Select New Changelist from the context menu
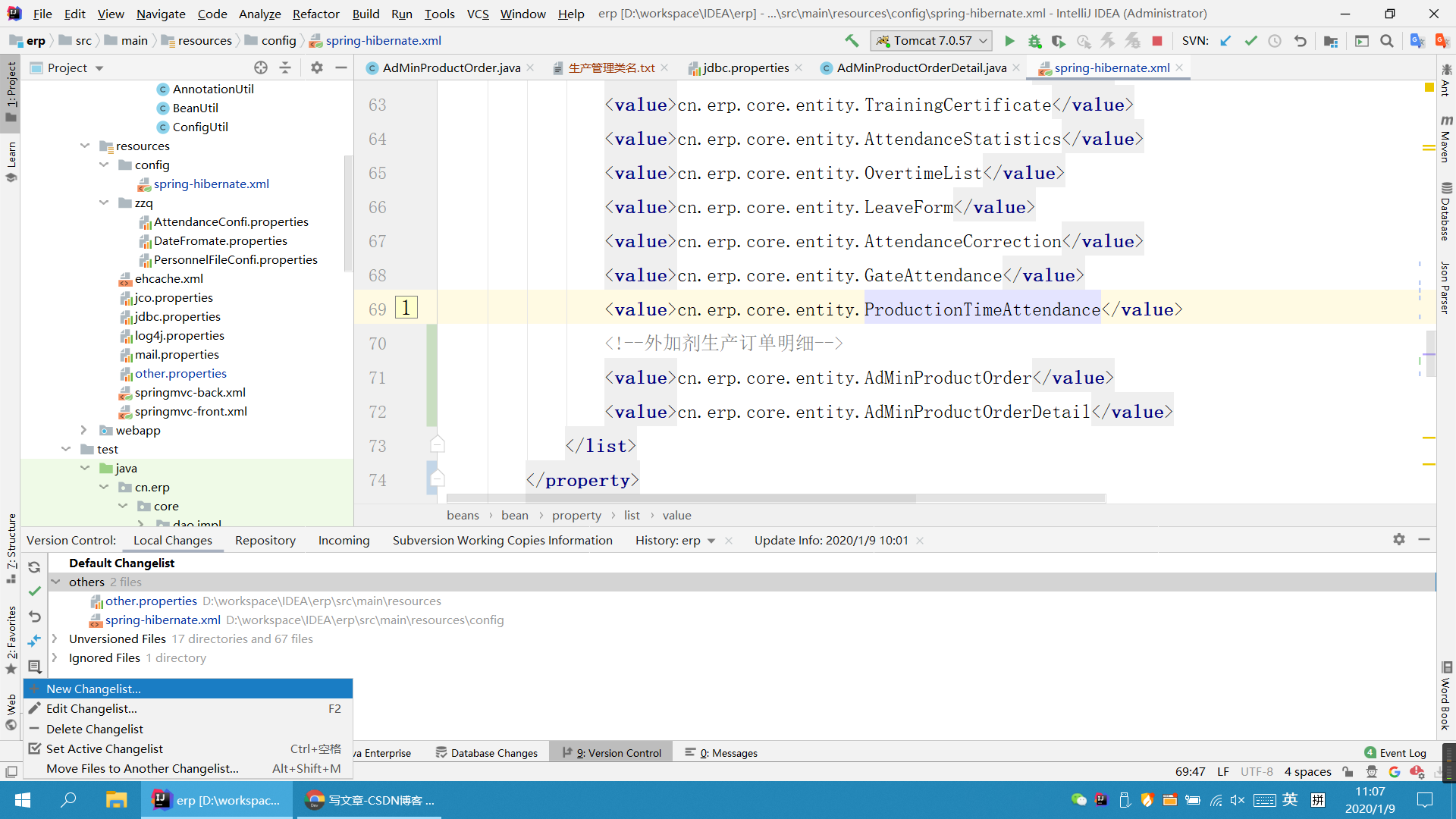This screenshot has height=819, width=1456. (x=93, y=689)
